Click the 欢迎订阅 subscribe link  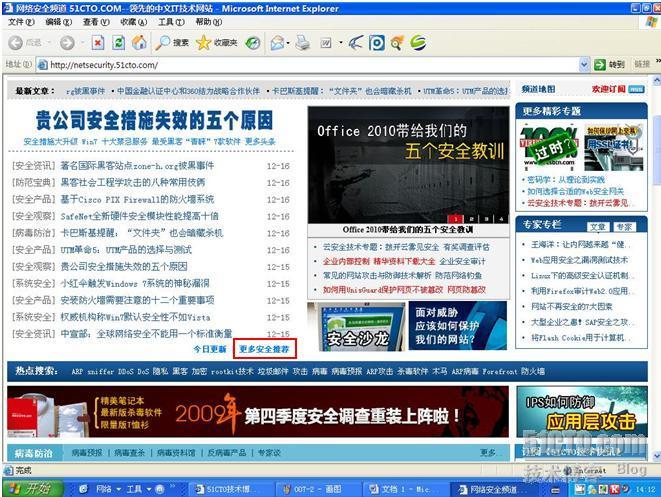click(609, 89)
